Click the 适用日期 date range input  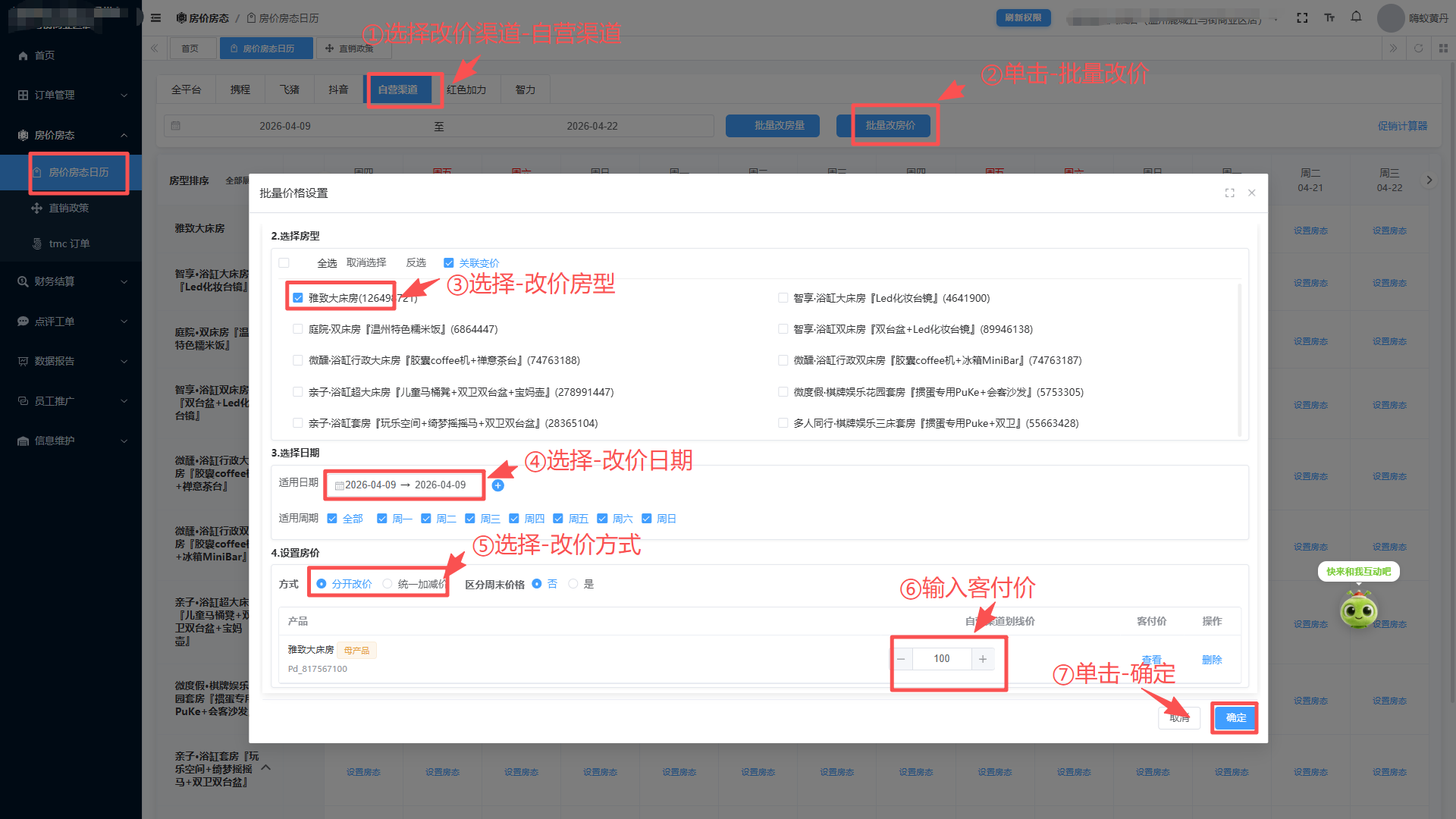[405, 485]
